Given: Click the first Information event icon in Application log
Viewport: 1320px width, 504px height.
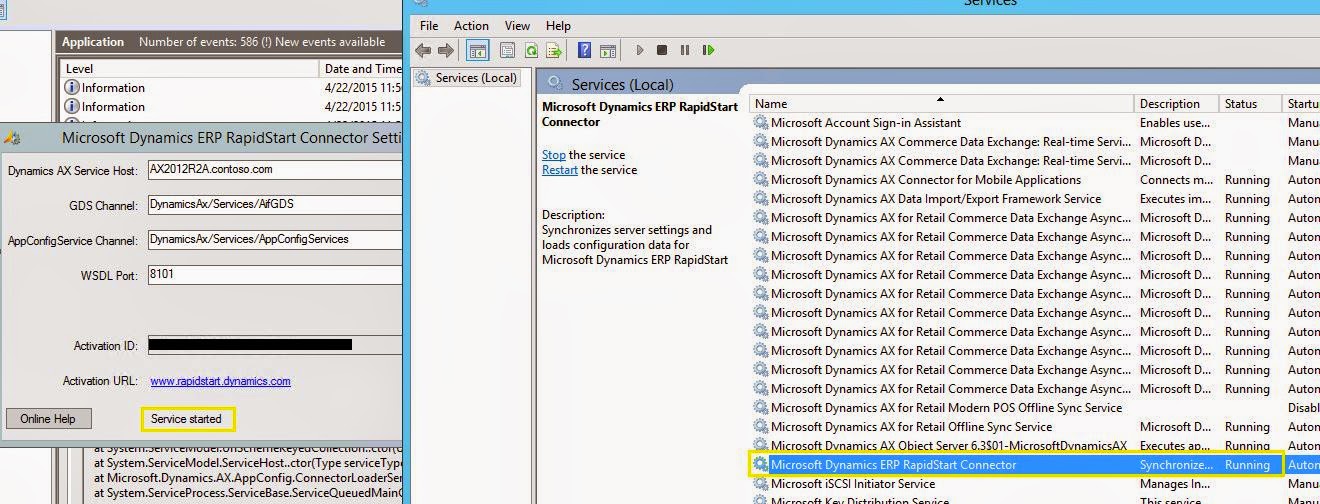Looking at the screenshot, I should click(x=72, y=88).
